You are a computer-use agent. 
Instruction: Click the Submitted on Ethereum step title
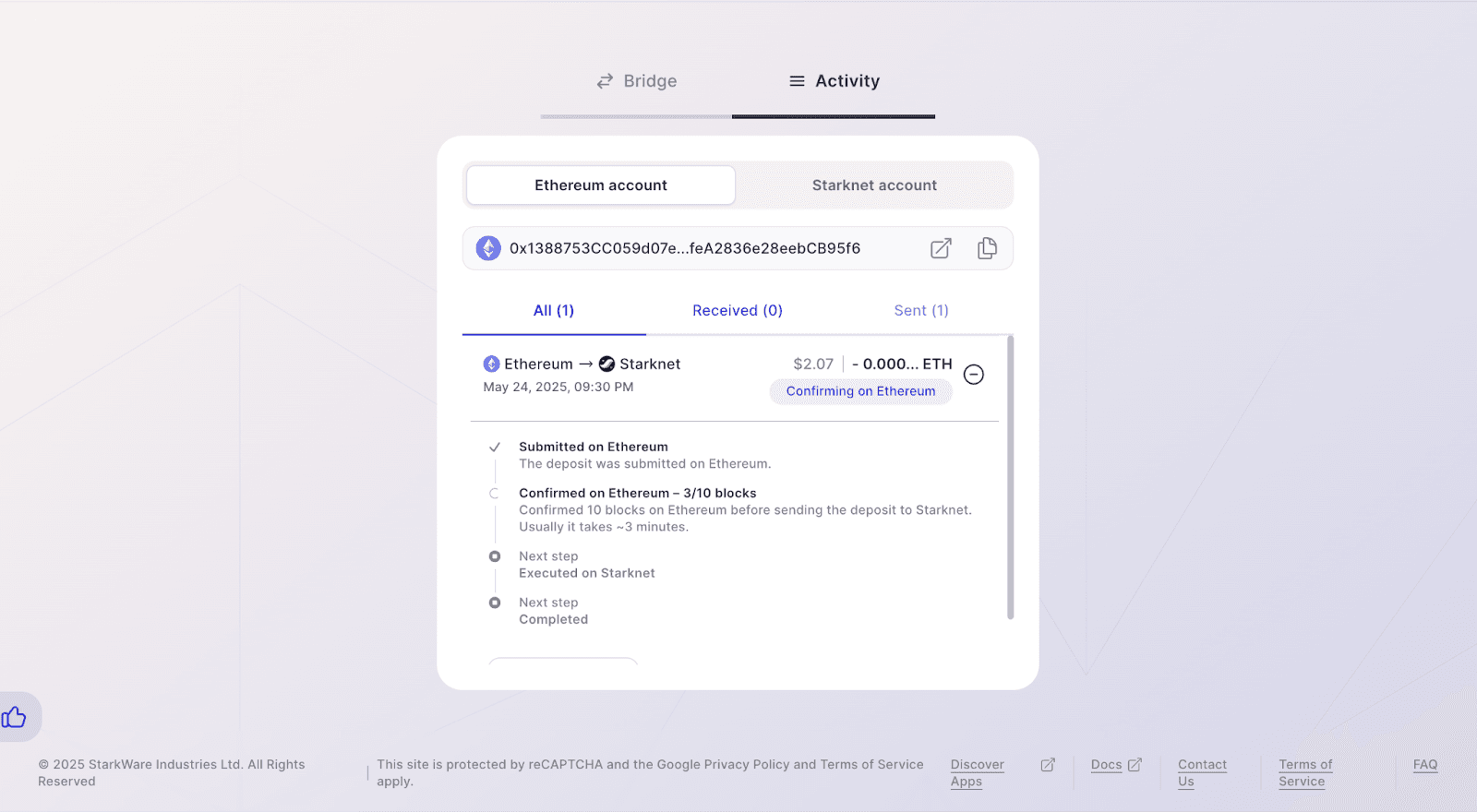pos(594,447)
